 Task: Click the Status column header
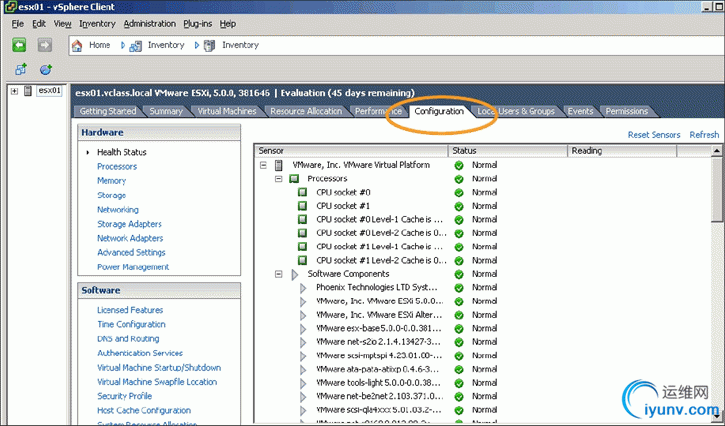point(508,151)
